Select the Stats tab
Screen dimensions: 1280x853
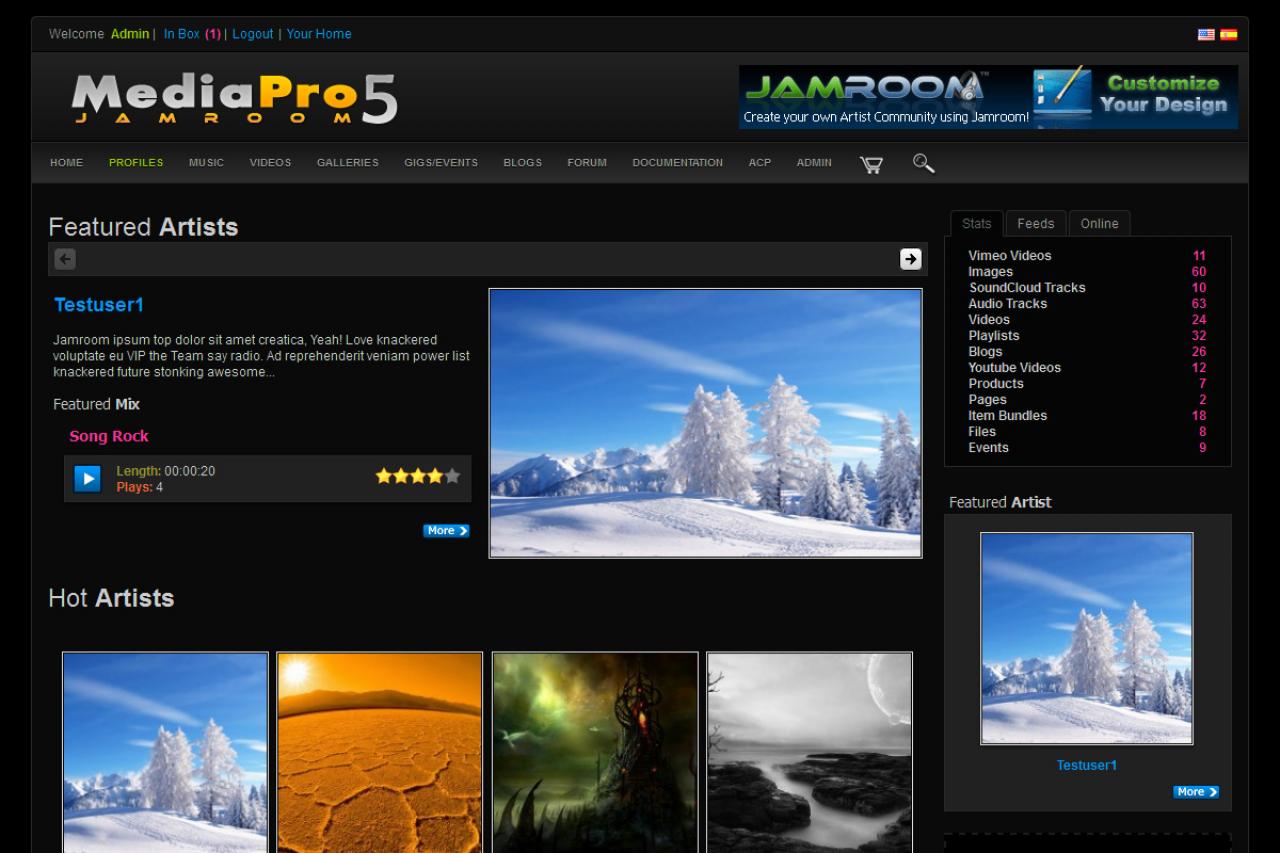click(977, 224)
